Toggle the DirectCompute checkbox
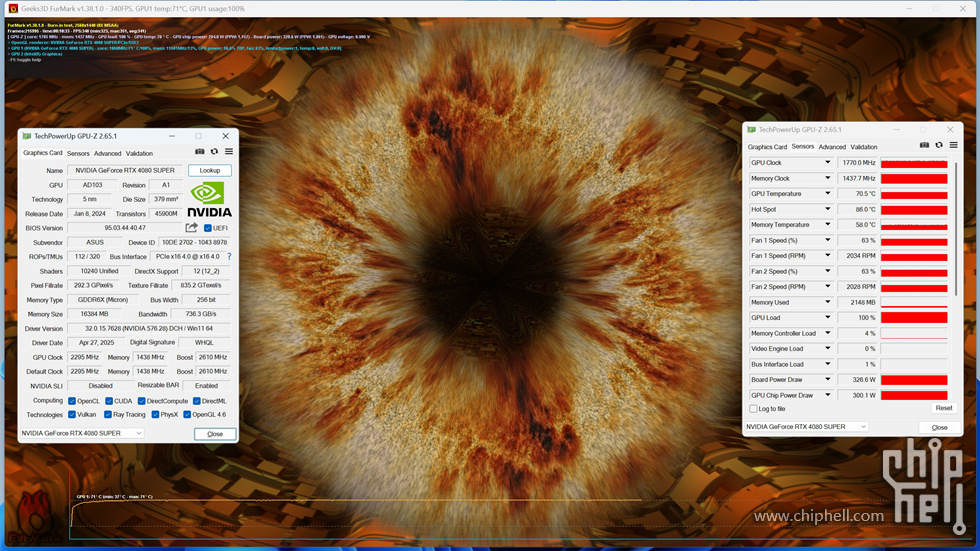This screenshot has width=980, height=551. pos(141,401)
